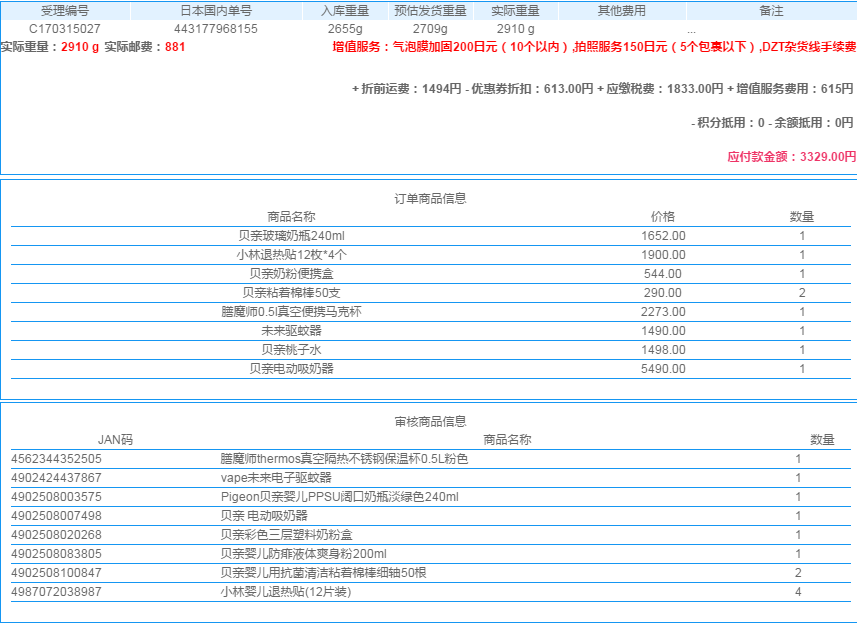The width and height of the screenshot is (857, 624).
Task: Select JAN code 4902424437867
Action: point(56,478)
